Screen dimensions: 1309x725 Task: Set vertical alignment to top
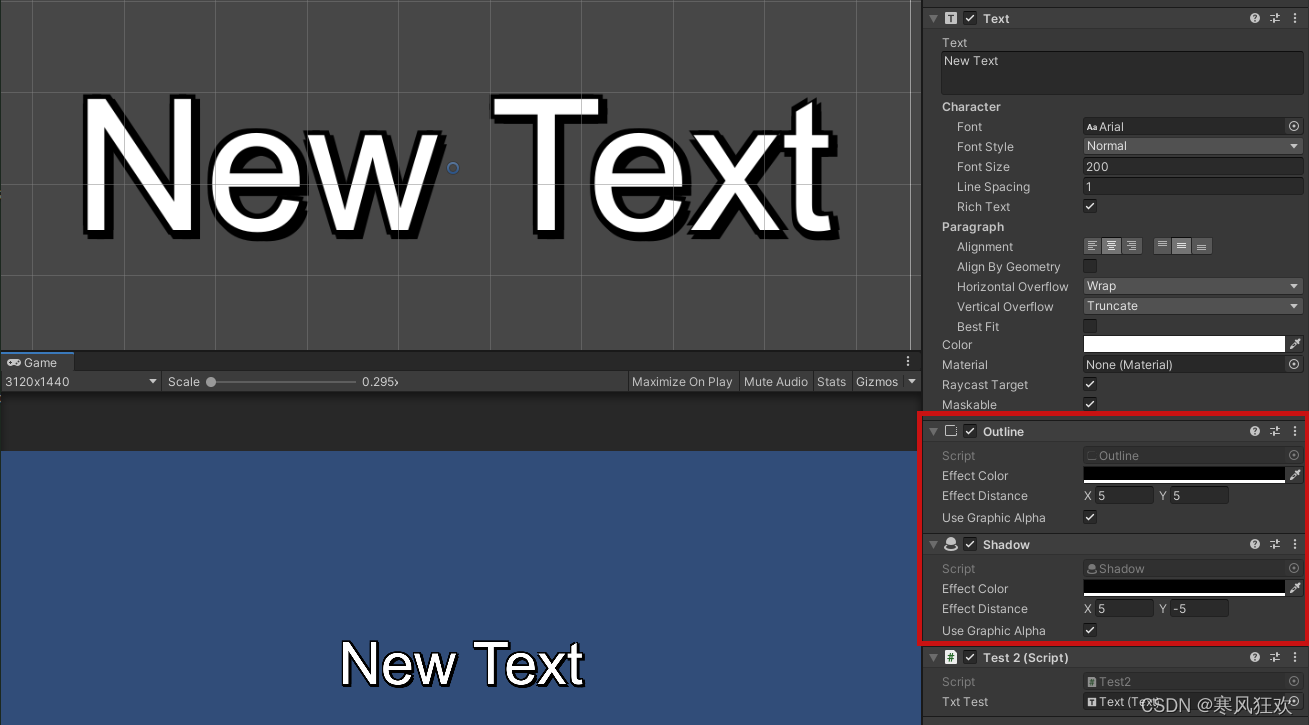pos(1162,246)
